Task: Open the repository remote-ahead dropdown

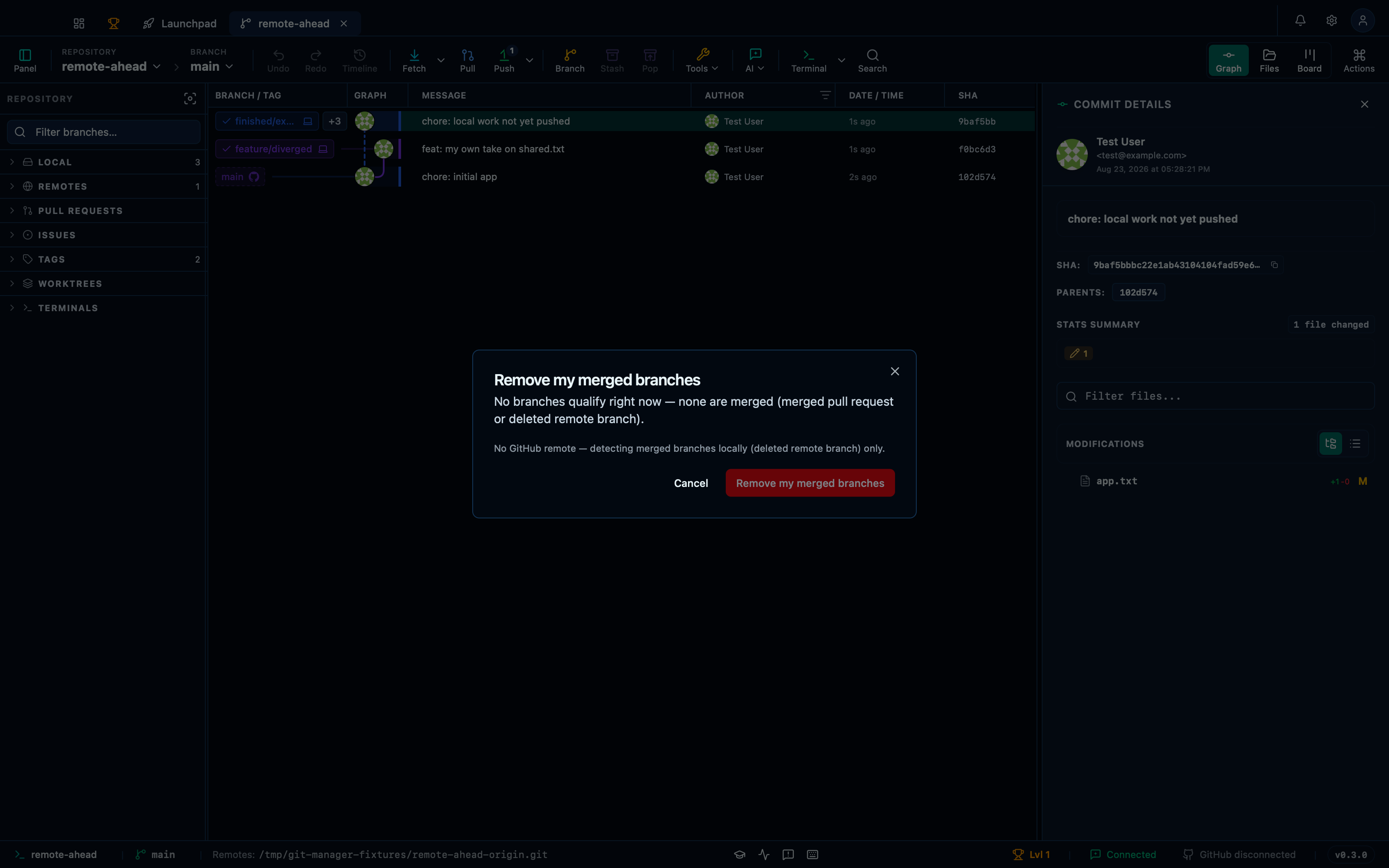Action: (x=111, y=66)
